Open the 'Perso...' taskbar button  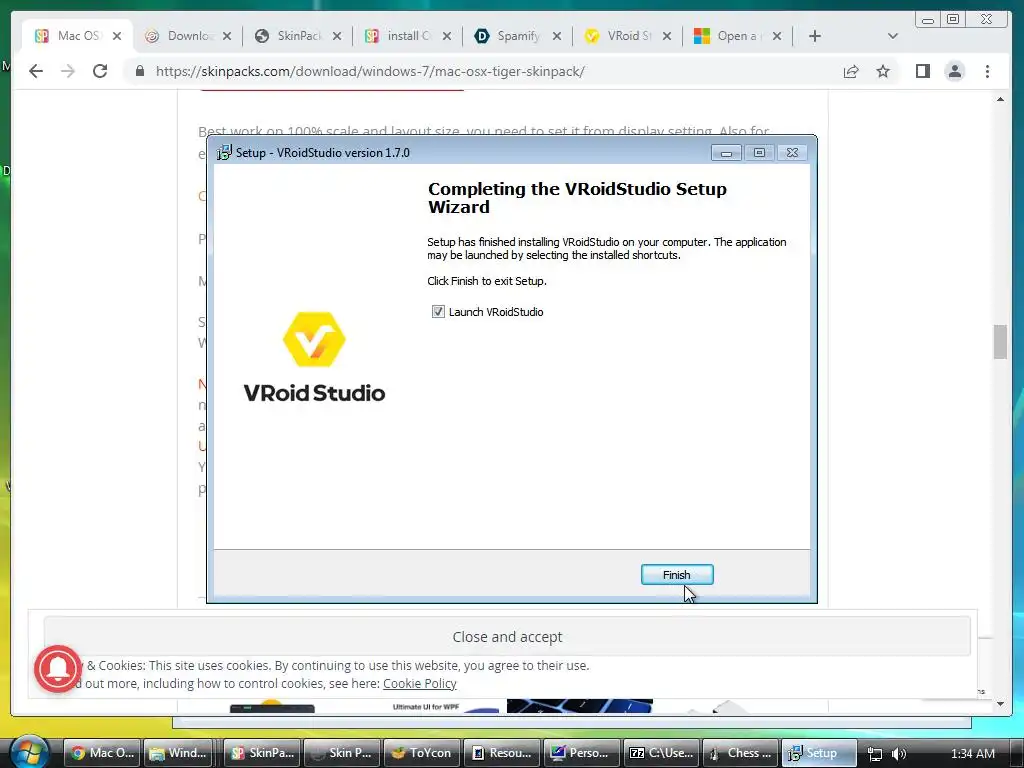[582, 753]
